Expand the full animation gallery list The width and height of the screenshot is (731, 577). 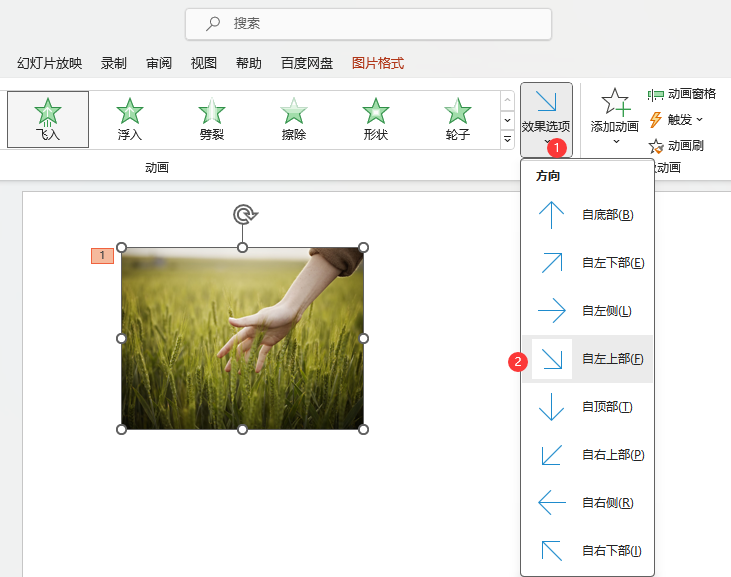[507, 139]
